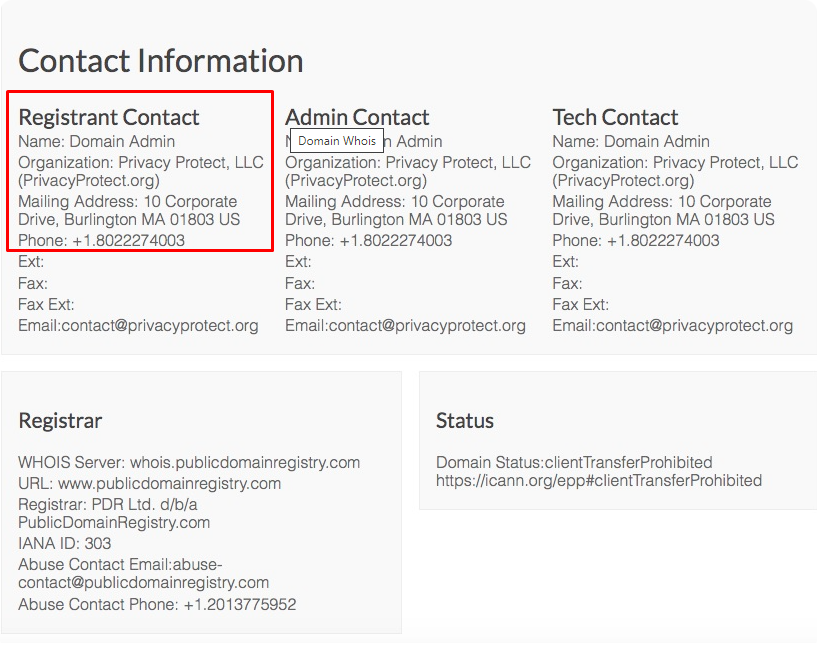Click Tech Contact Organization line
Screen dimensions: 817x651
click(675, 171)
